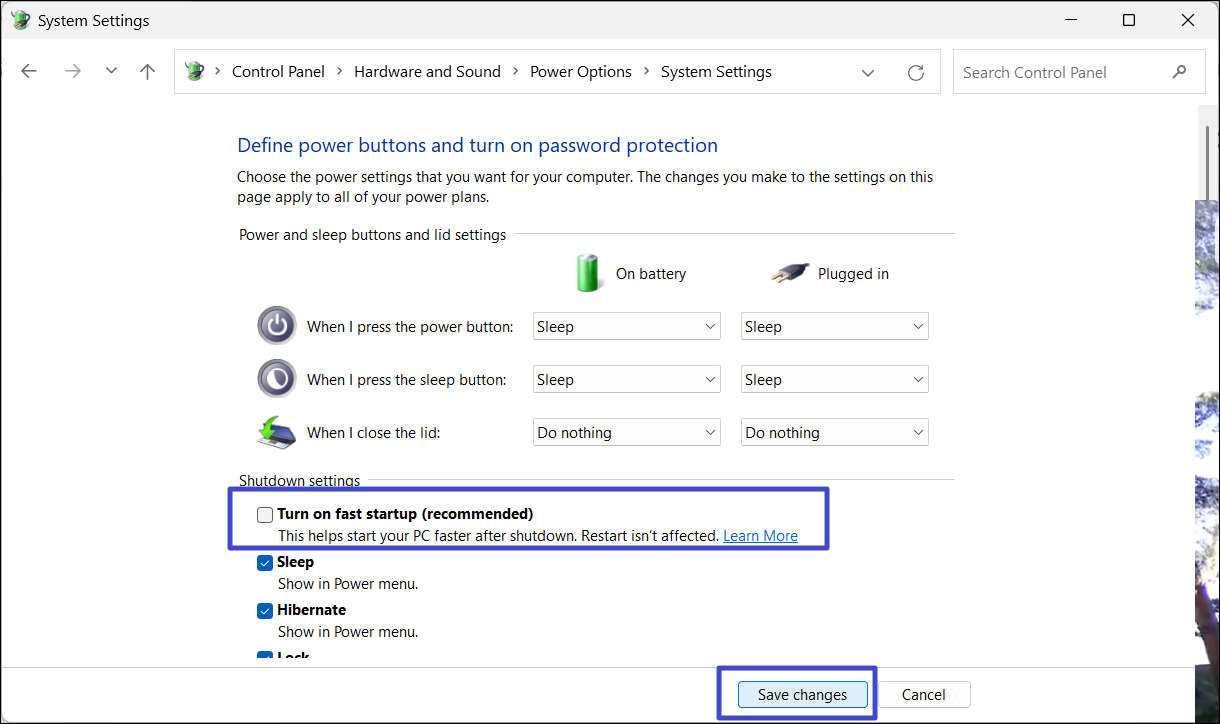
Task: Uncheck the Sleep checkbox
Action: [x=265, y=563]
